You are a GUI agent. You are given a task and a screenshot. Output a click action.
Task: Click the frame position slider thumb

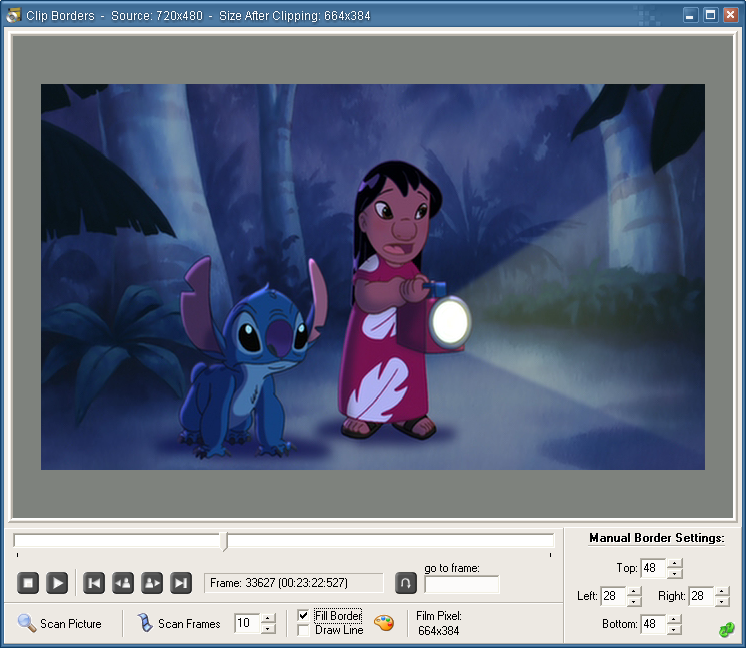point(225,541)
